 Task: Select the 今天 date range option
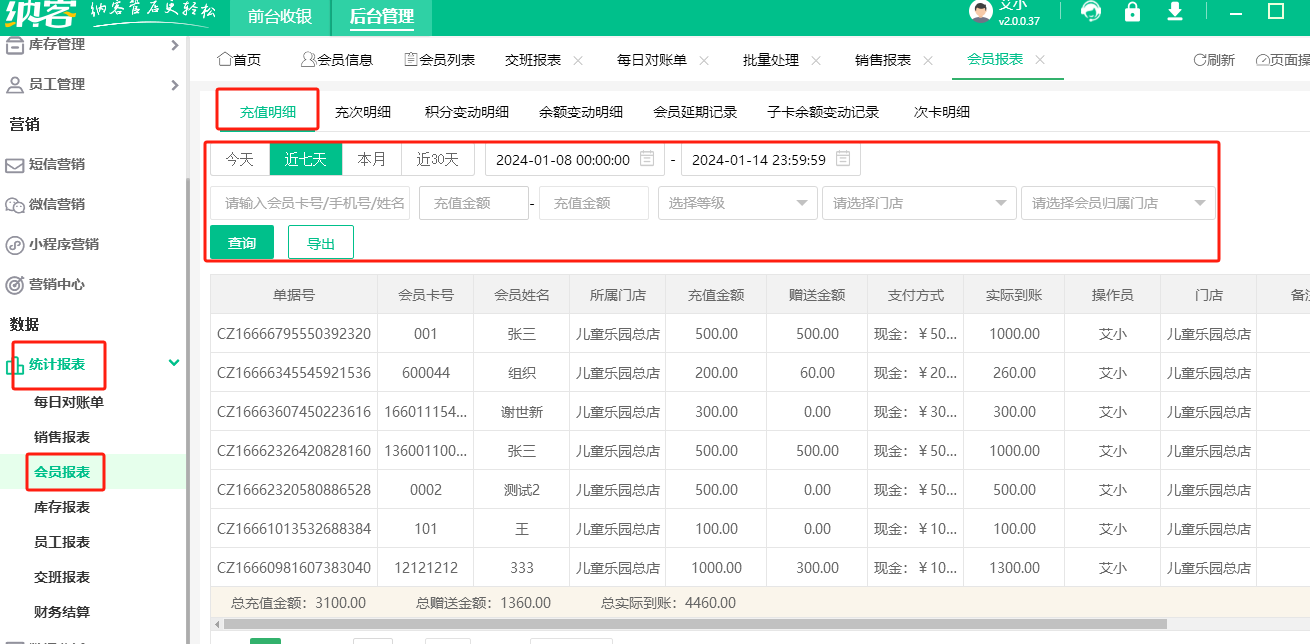pyautogui.click(x=240, y=160)
